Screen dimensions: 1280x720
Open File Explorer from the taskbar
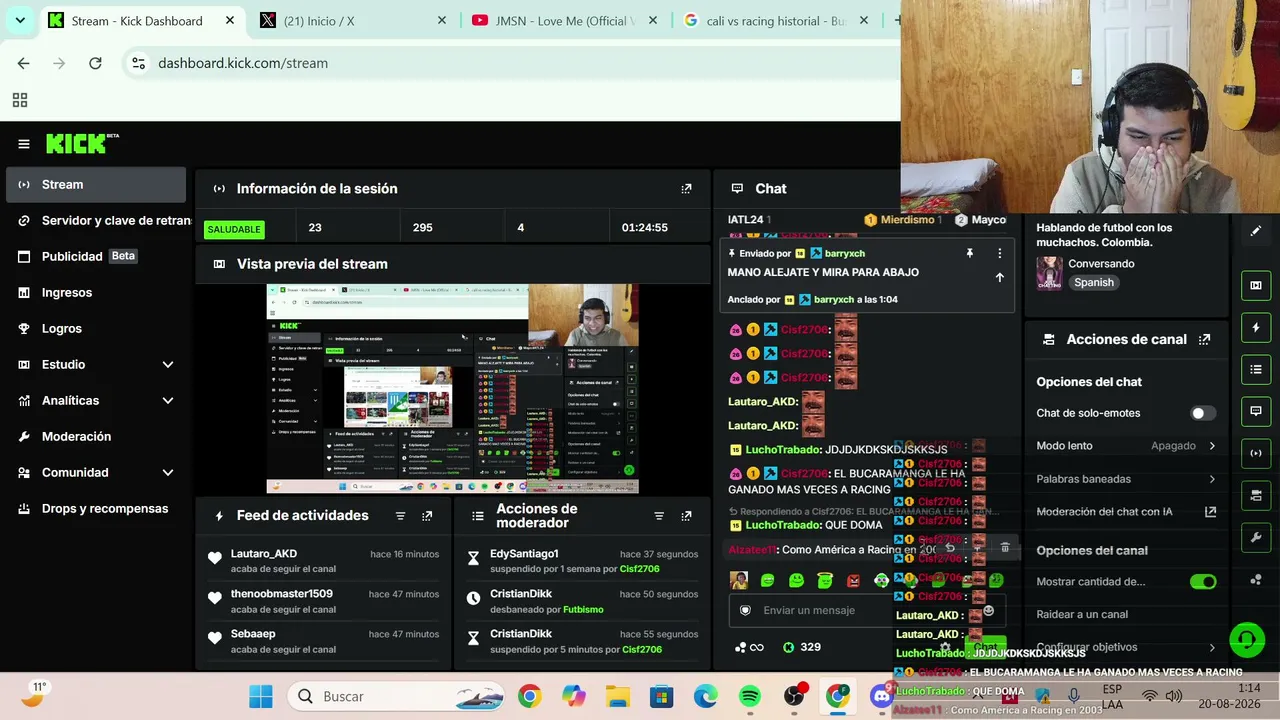(x=618, y=696)
